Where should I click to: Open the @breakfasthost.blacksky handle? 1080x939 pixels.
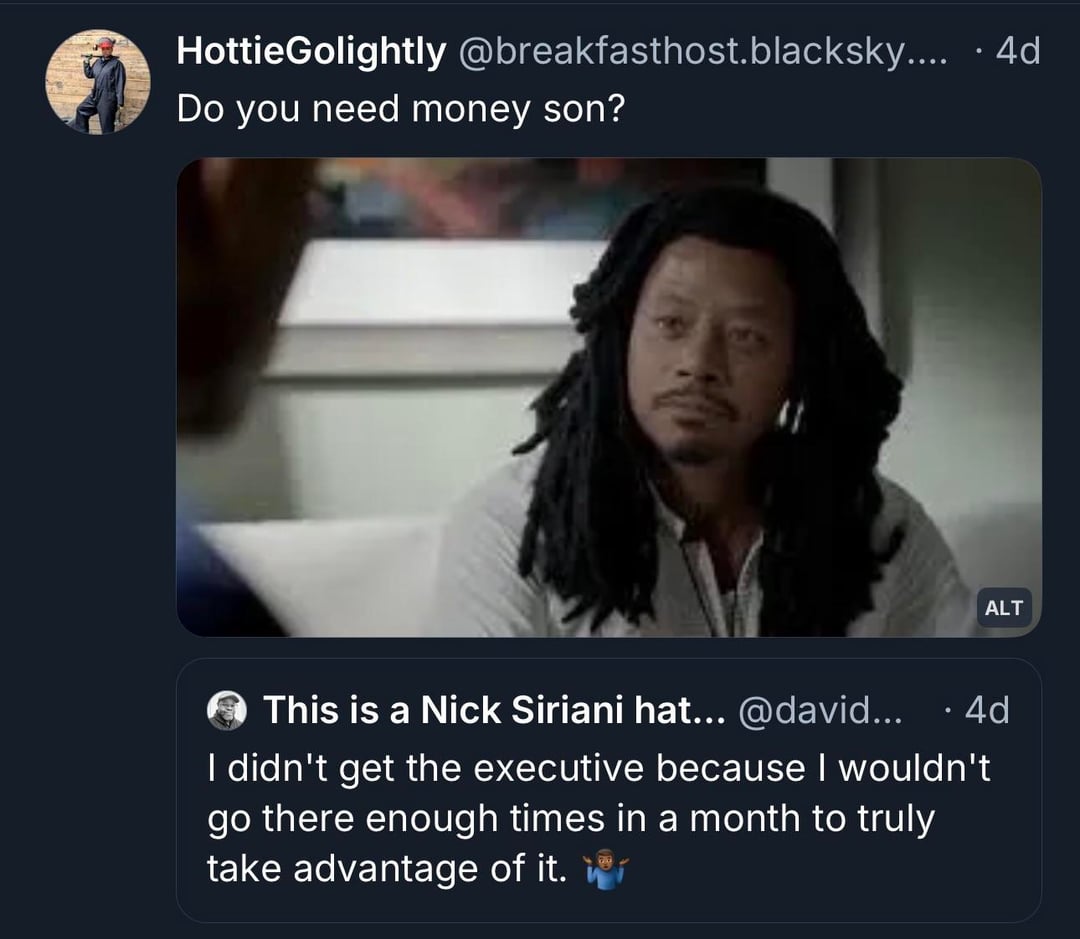click(680, 50)
